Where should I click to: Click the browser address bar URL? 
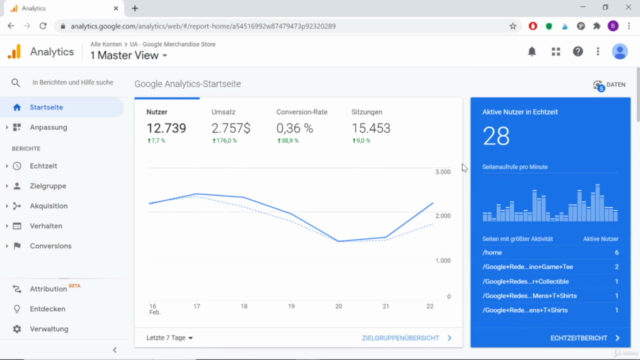point(203,26)
